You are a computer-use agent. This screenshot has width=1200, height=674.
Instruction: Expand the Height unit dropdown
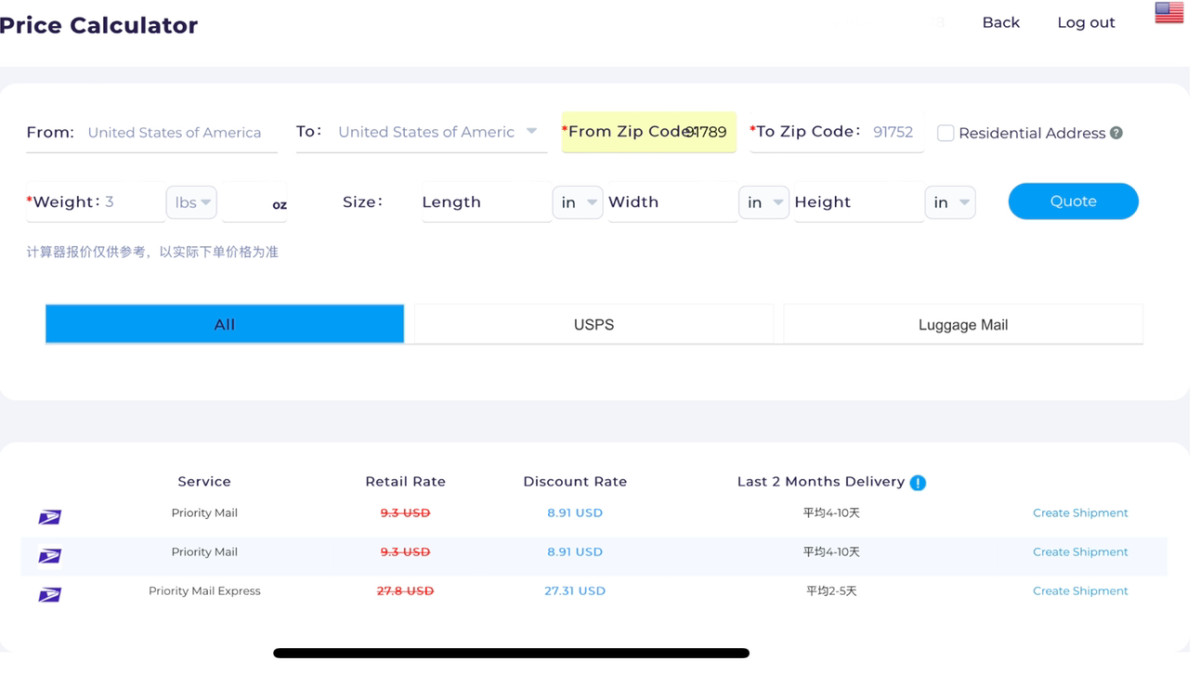tap(949, 202)
